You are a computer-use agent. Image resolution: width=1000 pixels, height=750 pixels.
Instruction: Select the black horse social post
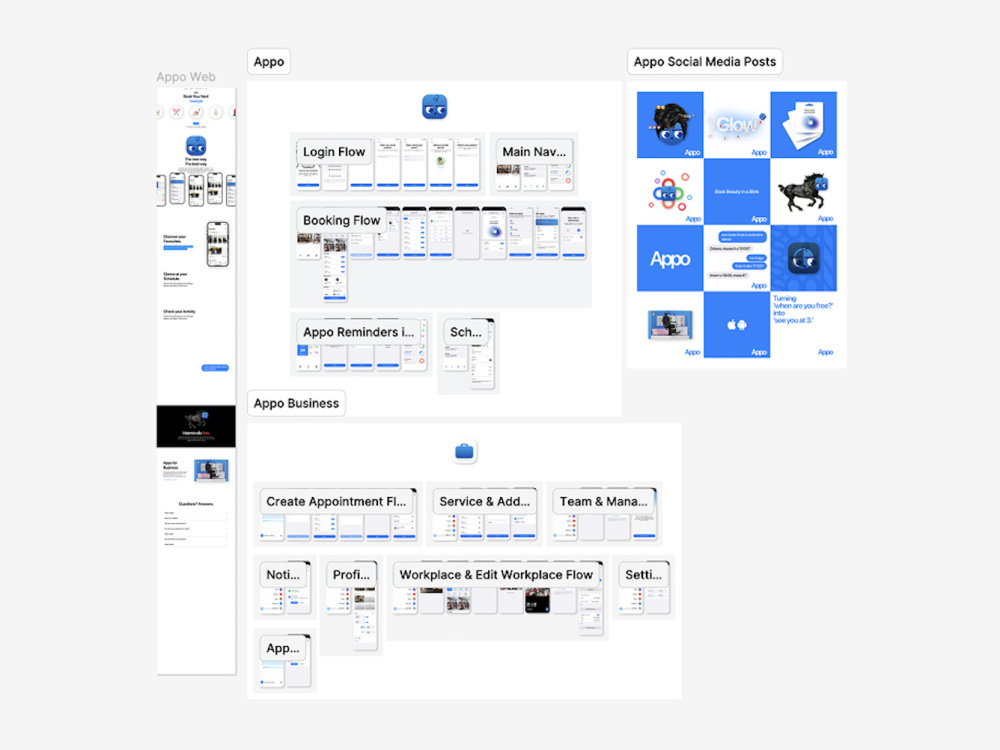804,191
